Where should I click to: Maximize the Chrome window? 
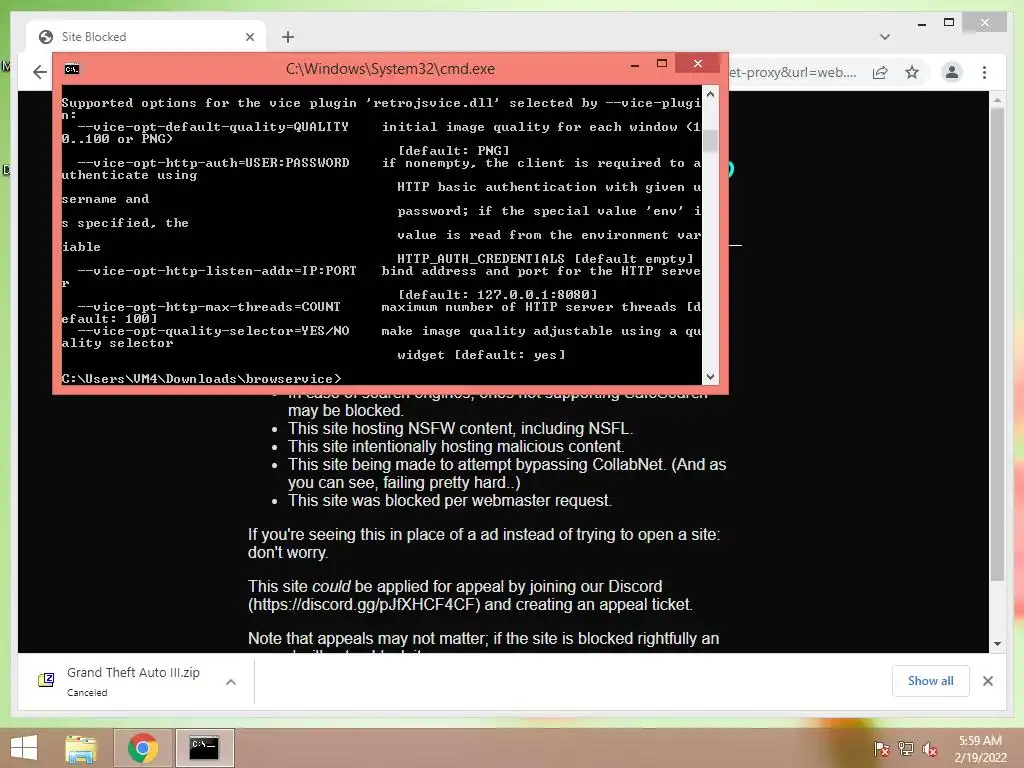pyautogui.click(x=949, y=22)
